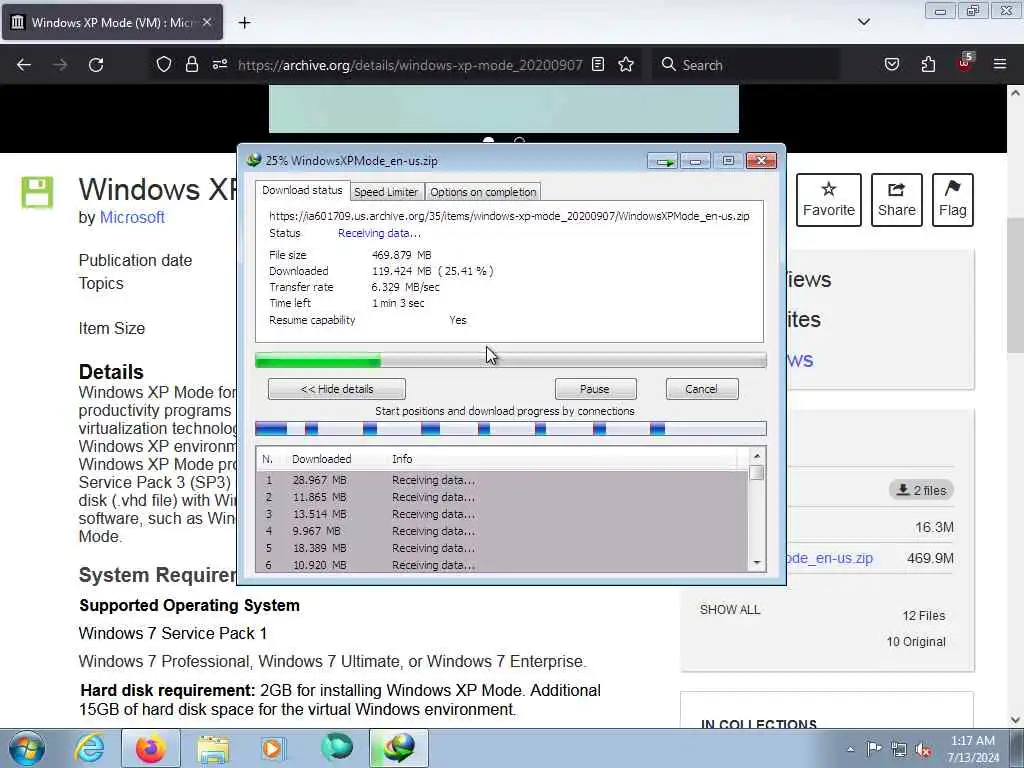Click the padlock site security icon
1024x768 pixels.
[x=191, y=64]
